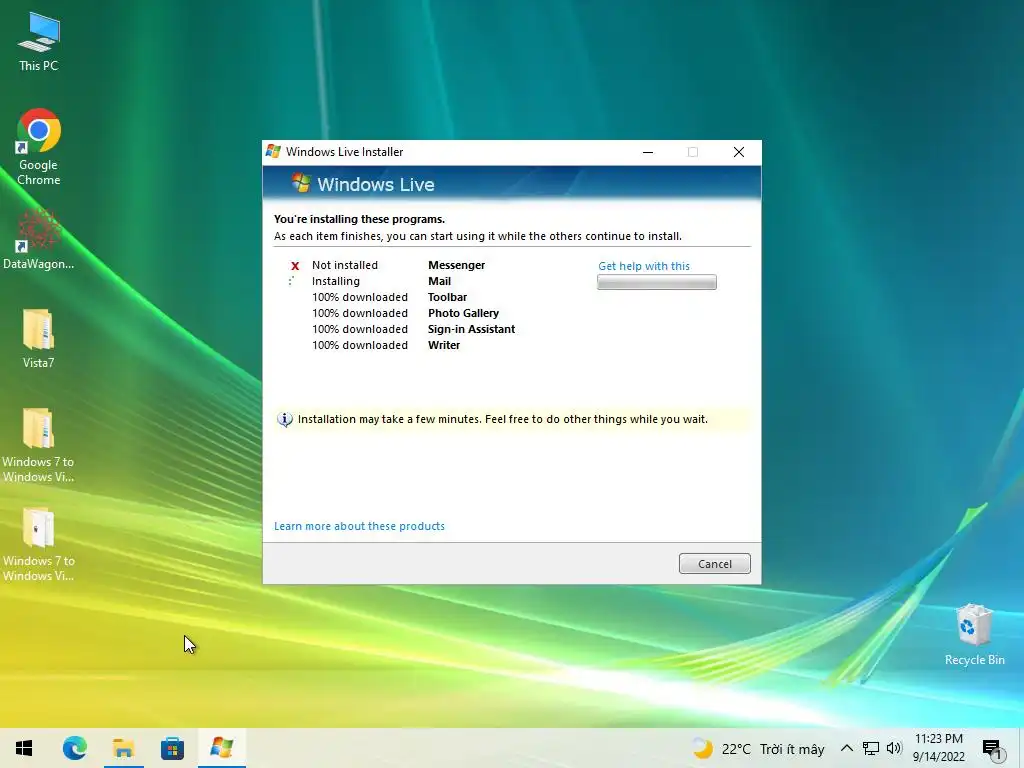Open This PC desktop icon
Image resolution: width=1024 pixels, height=768 pixels.
(x=39, y=42)
